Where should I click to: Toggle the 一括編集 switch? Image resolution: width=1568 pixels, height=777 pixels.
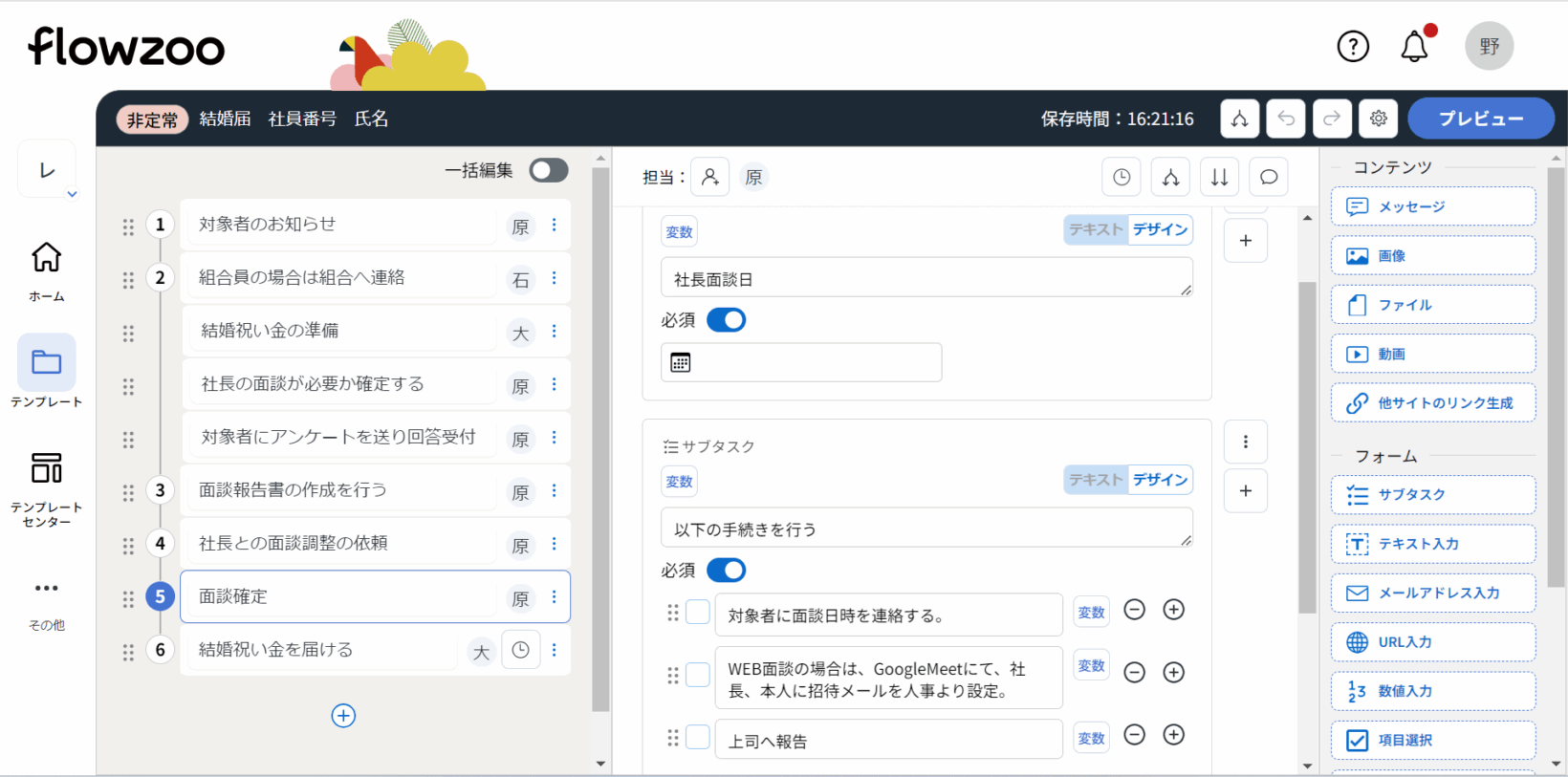coord(549,170)
